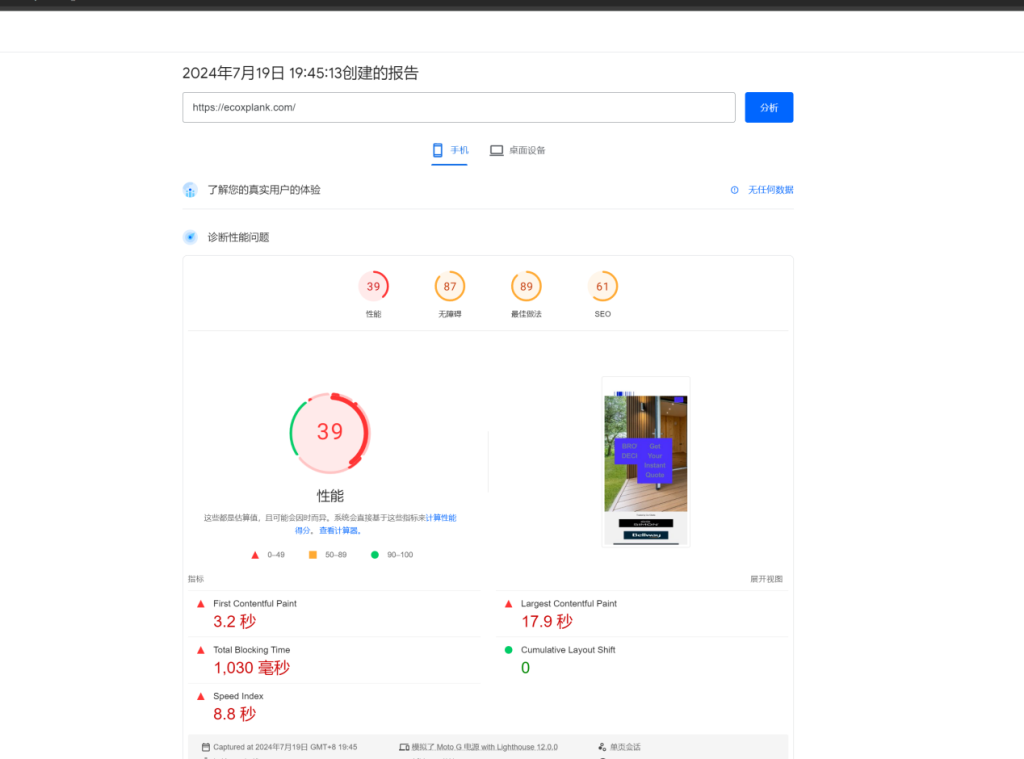
Task: Switch to the 桌面设备 tab
Action: 517,150
